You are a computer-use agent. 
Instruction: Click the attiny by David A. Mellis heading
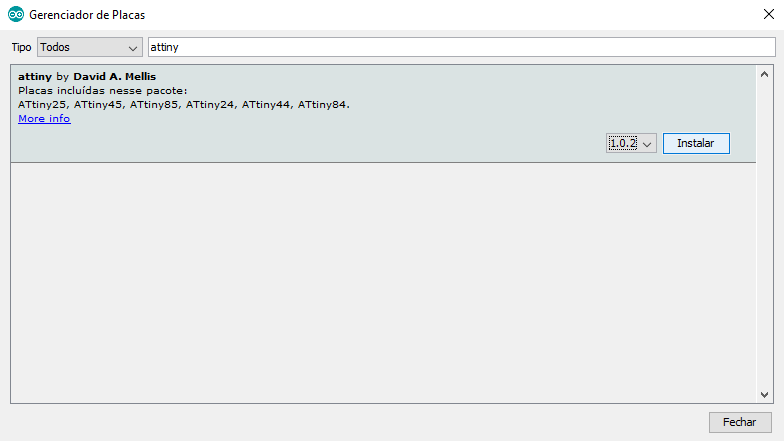(x=87, y=76)
